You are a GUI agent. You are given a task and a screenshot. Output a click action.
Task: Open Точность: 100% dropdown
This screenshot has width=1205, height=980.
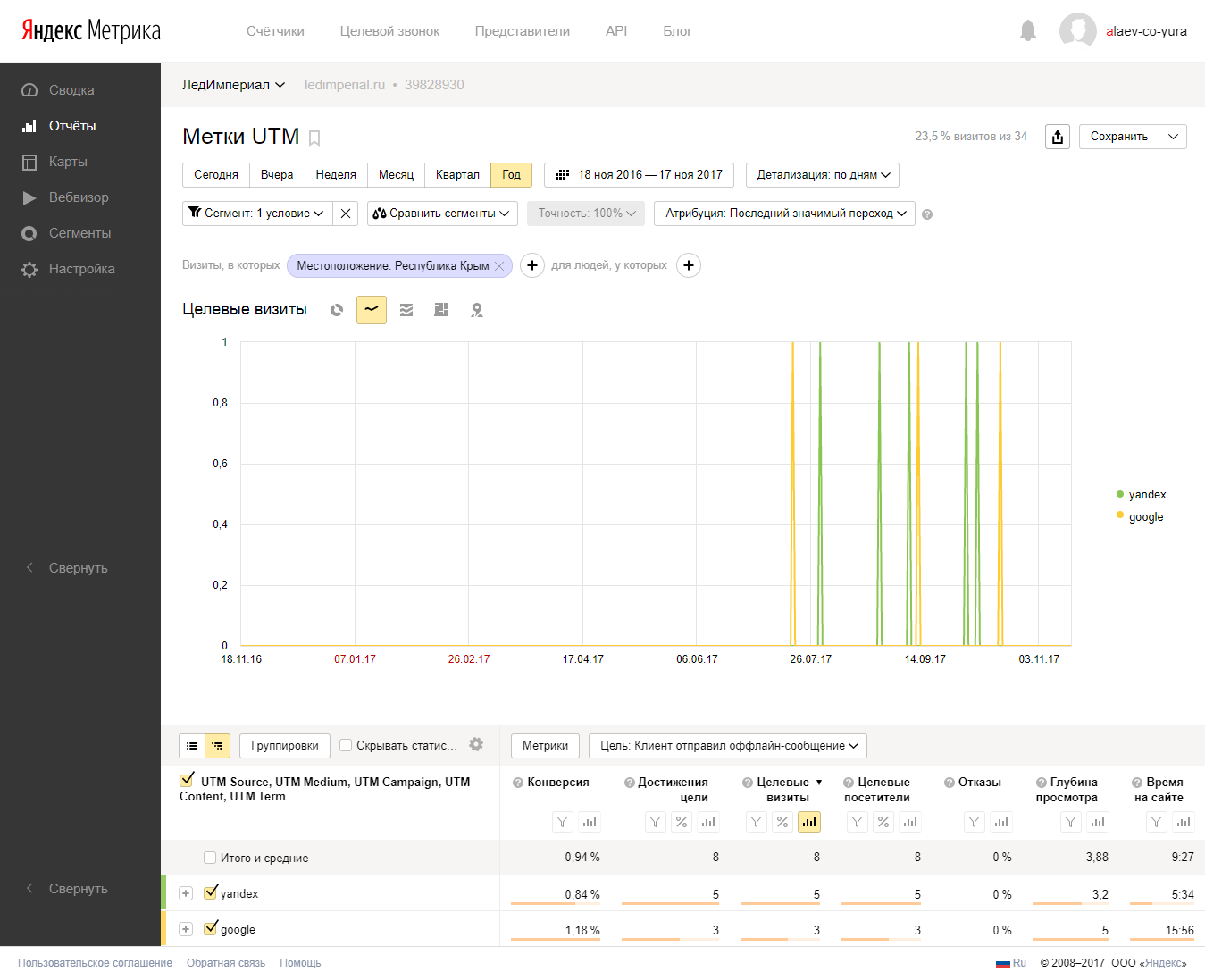pos(586,214)
